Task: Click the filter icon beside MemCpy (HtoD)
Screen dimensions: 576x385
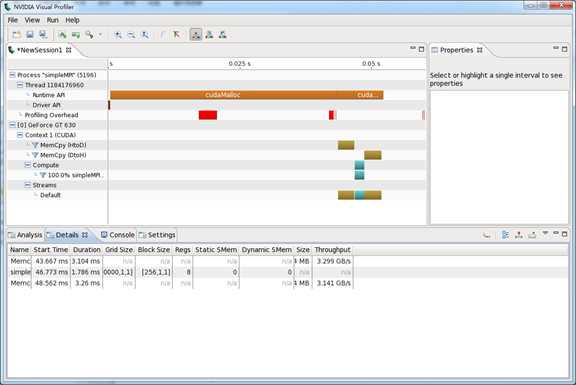Action: 35,145
